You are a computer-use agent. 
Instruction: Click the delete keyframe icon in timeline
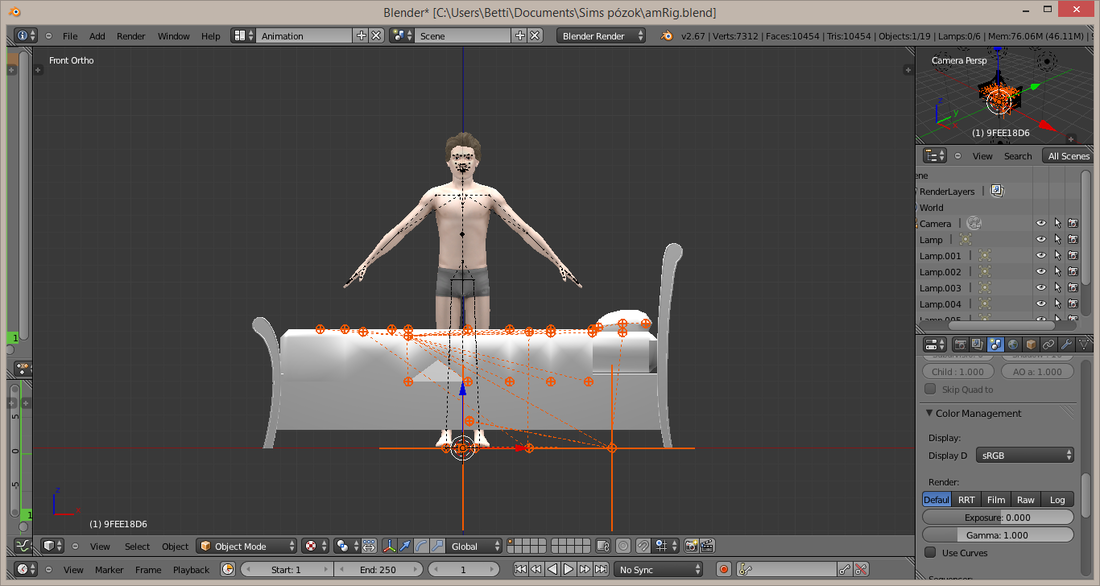(861, 569)
